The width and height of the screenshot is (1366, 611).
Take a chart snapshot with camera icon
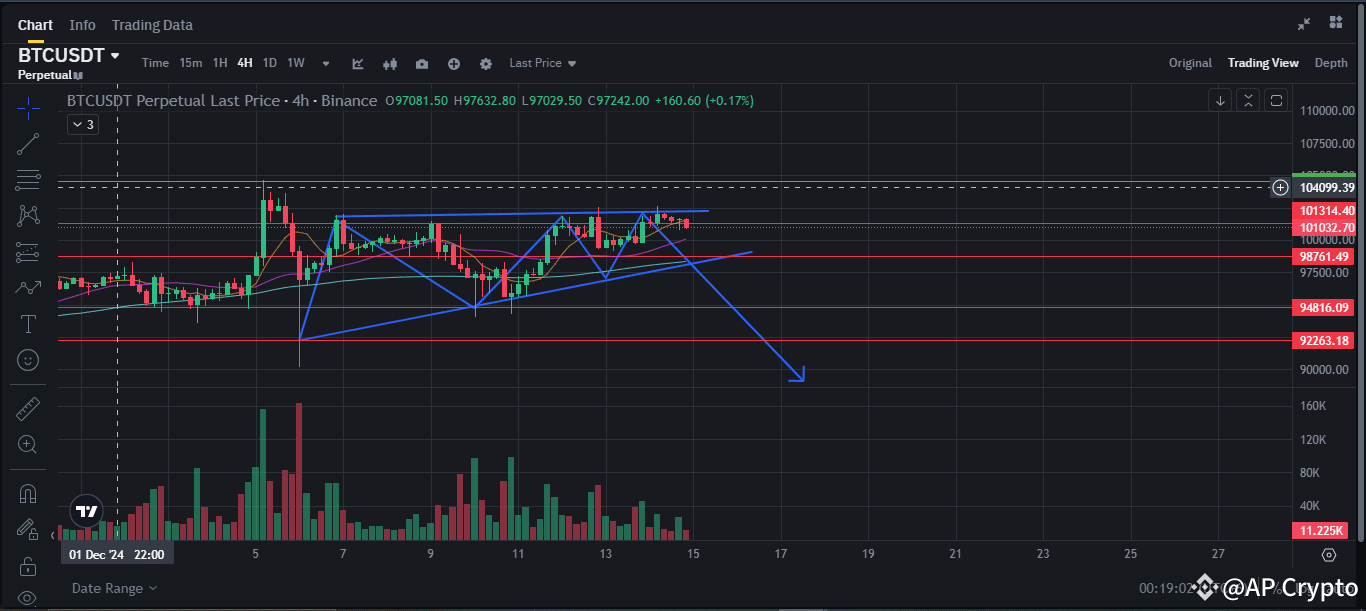(x=422, y=63)
